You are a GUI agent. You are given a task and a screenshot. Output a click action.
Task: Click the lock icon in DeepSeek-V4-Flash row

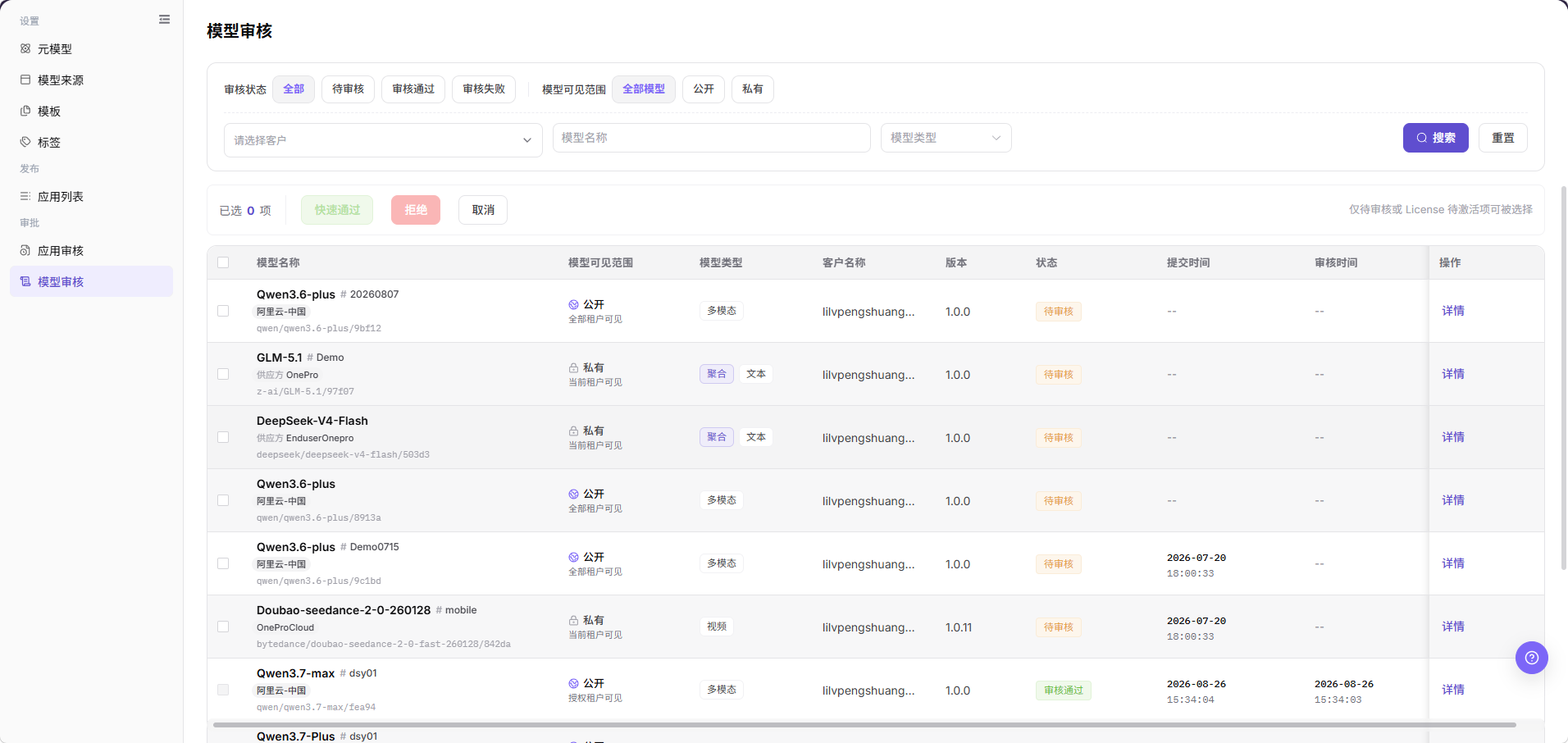[x=574, y=431]
